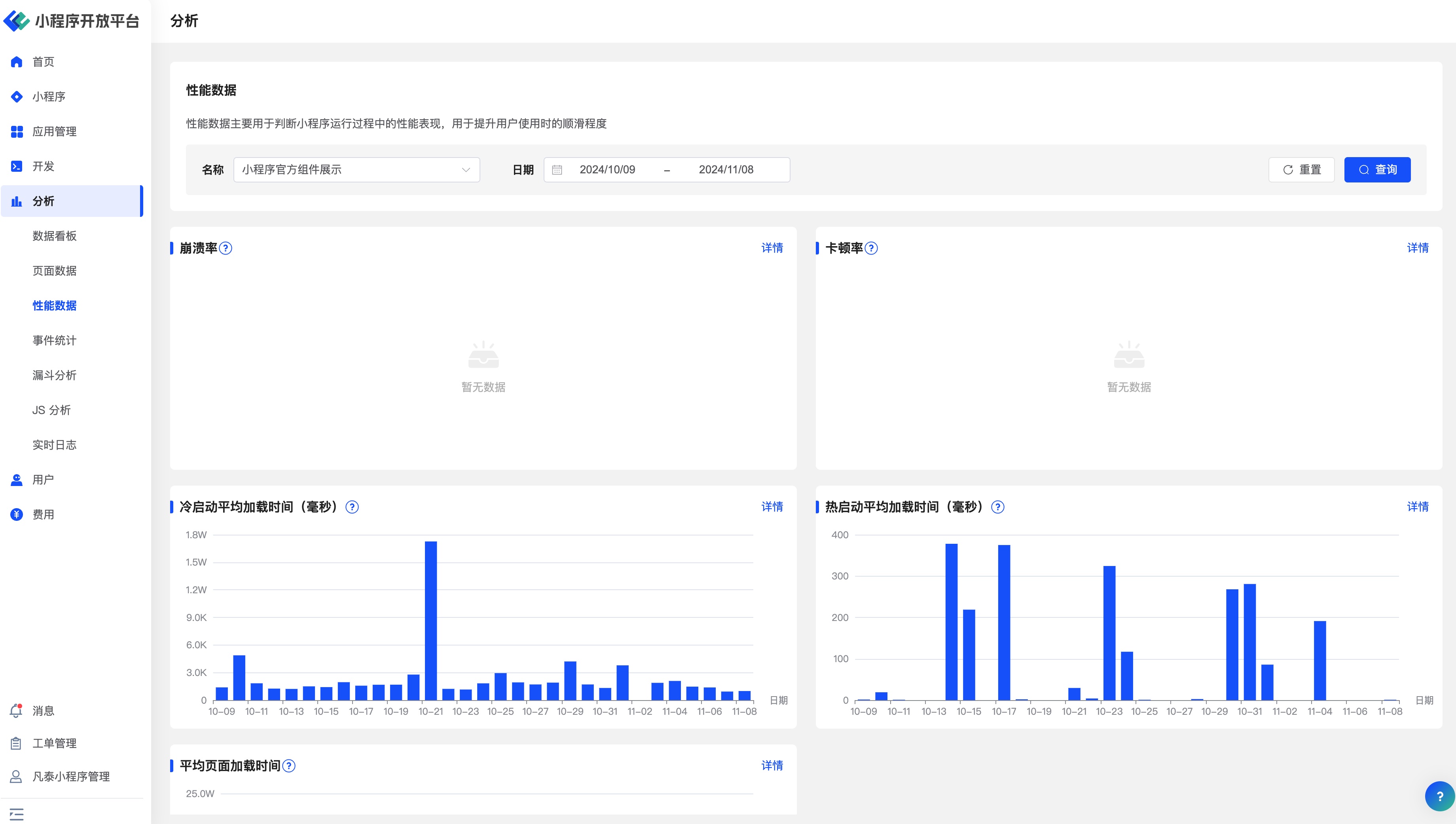Select 实时日志 in the sidebar
The height and width of the screenshot is (824, 1456).
click(54, 445)
